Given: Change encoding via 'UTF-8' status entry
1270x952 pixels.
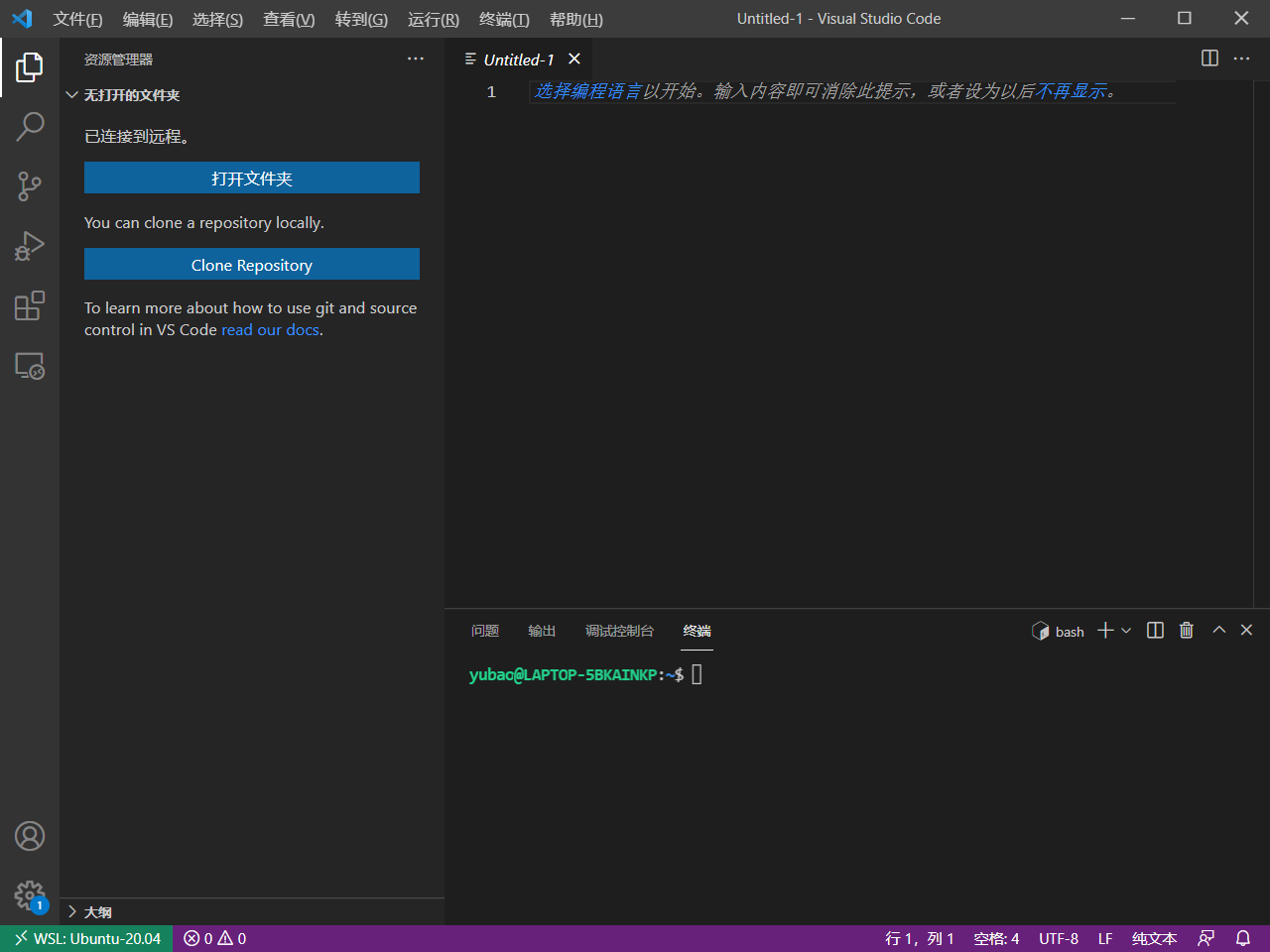Looking at the screenshot, I should [1059, 938].
